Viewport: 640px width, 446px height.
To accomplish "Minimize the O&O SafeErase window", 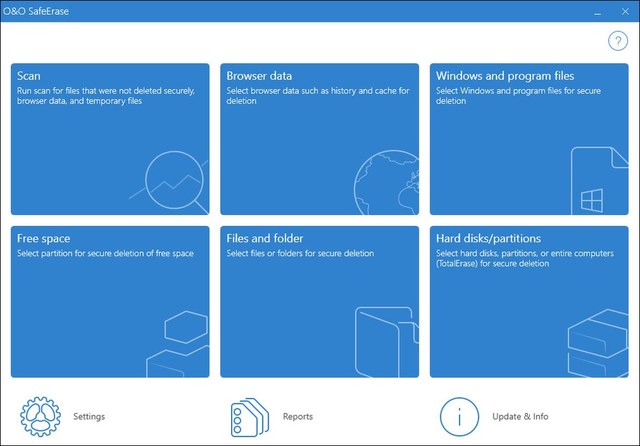I will 598,11.
